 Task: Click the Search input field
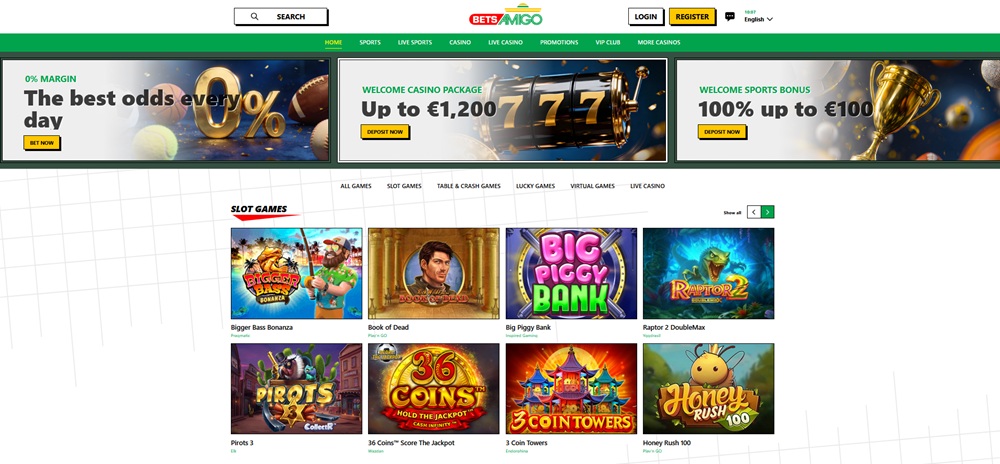coord(281,17)
